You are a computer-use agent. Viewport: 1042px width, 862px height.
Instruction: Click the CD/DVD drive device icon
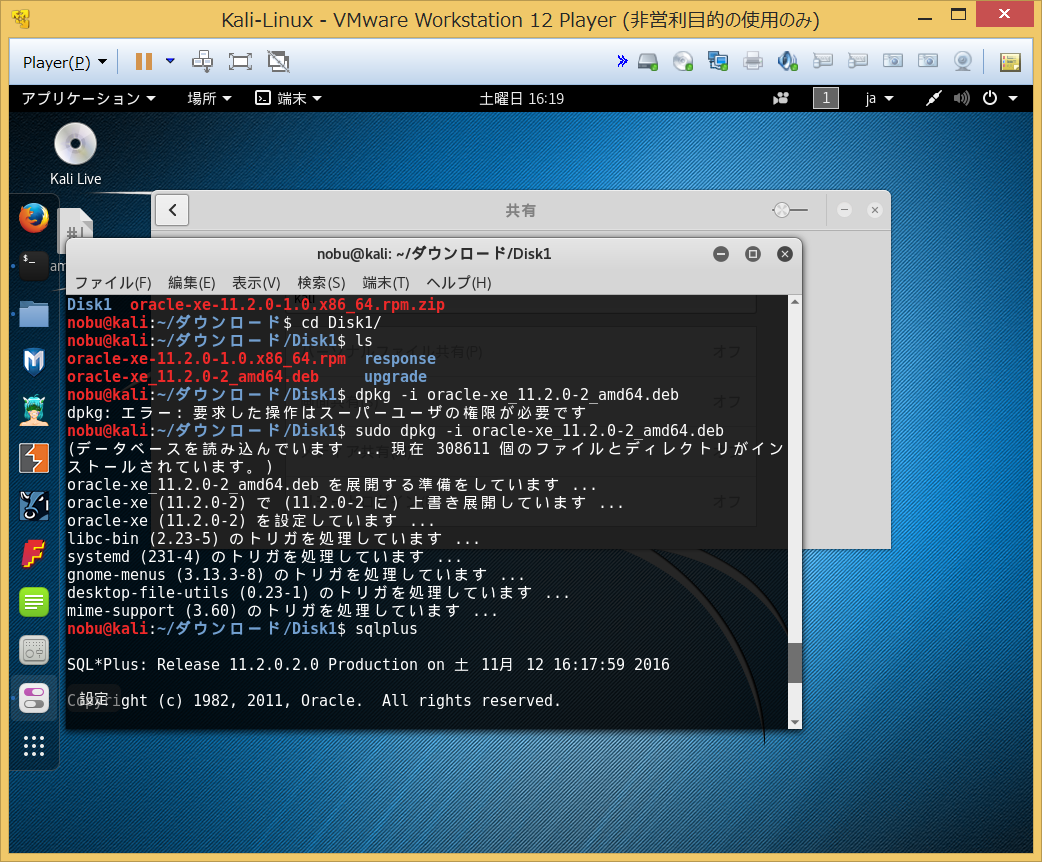[x=682, y=62]
